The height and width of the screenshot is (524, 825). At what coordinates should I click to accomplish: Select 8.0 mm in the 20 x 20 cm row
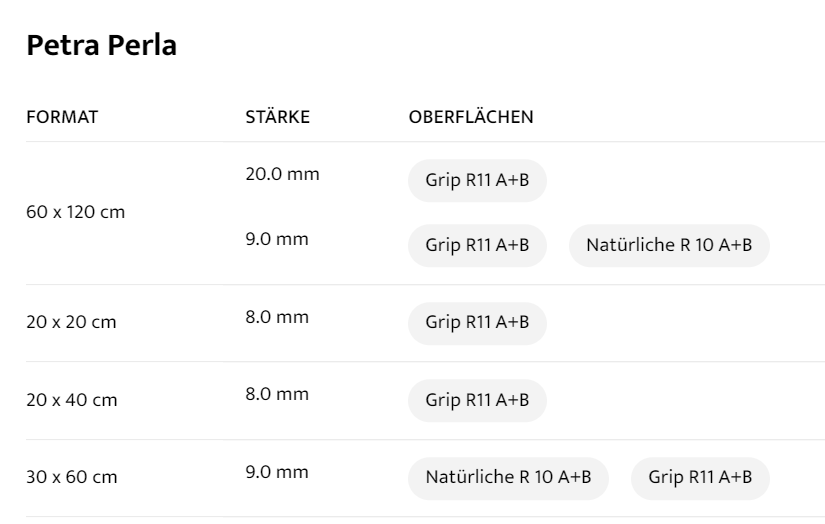click(x=277, y=317)
